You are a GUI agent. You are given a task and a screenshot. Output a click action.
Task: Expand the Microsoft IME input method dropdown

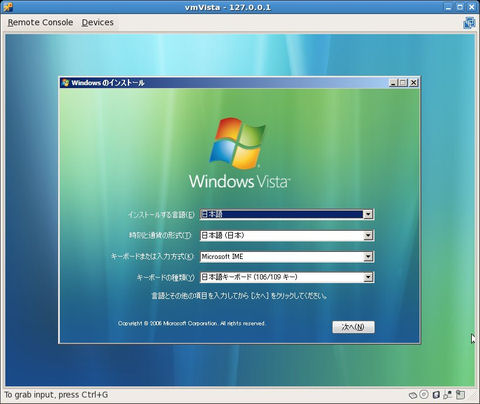pyautogui.click(x=368, y=256)
